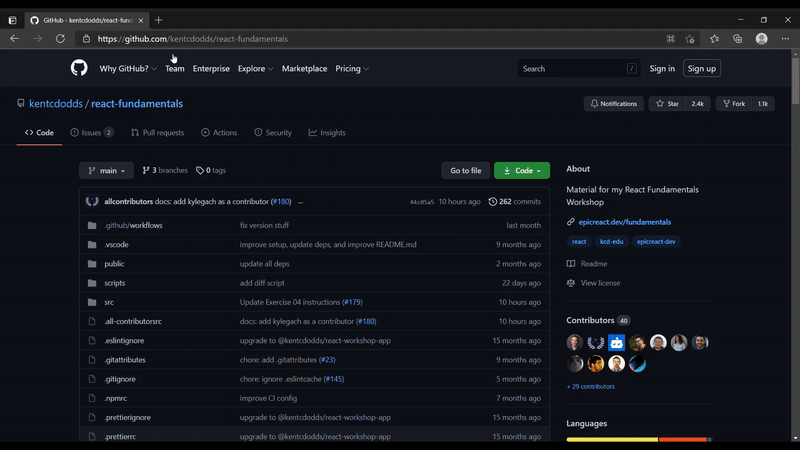Open browser collections icon
800x450 pixels.
tap(738, 39)
